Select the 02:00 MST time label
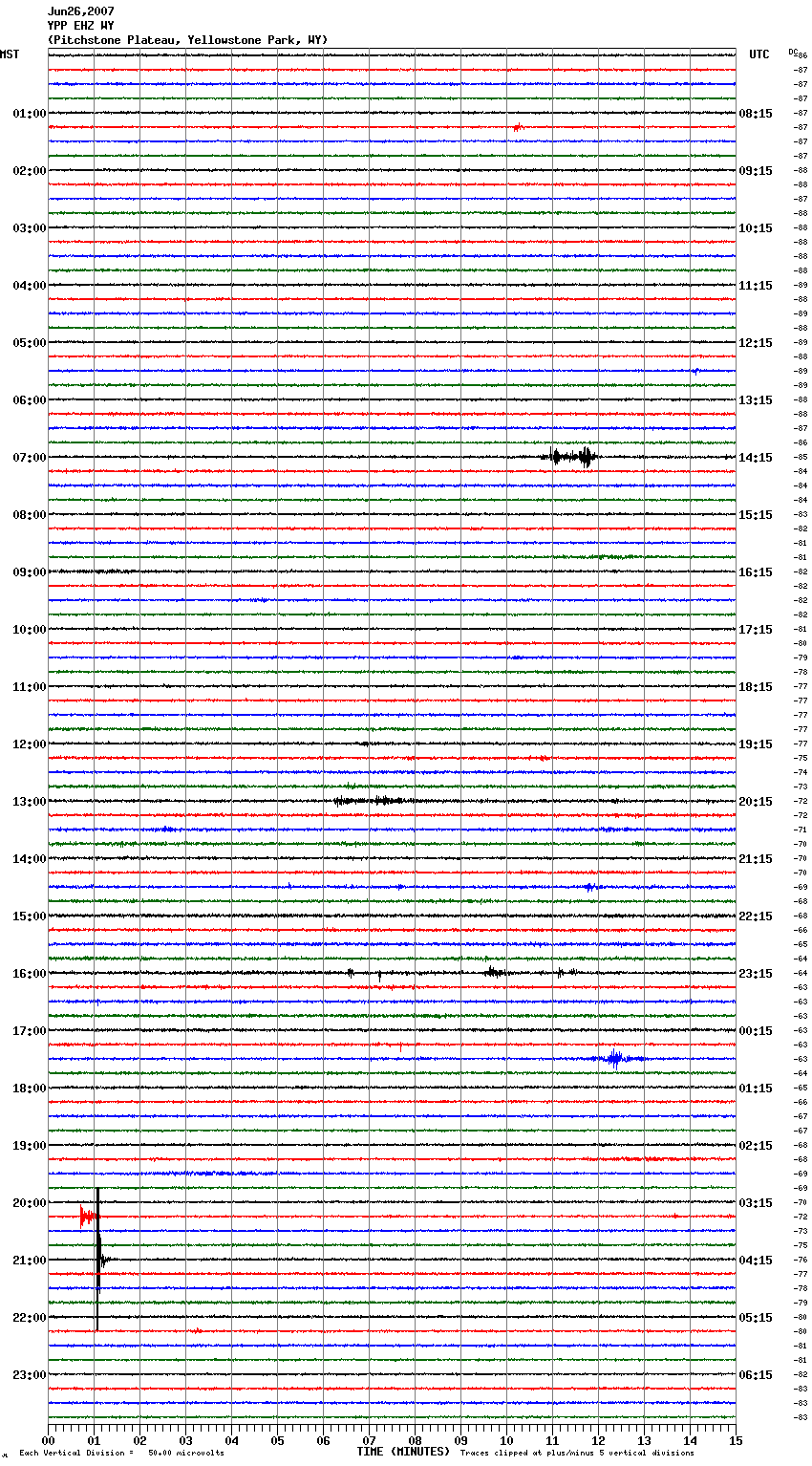812x1466 pixels. [x=30, y=171]
